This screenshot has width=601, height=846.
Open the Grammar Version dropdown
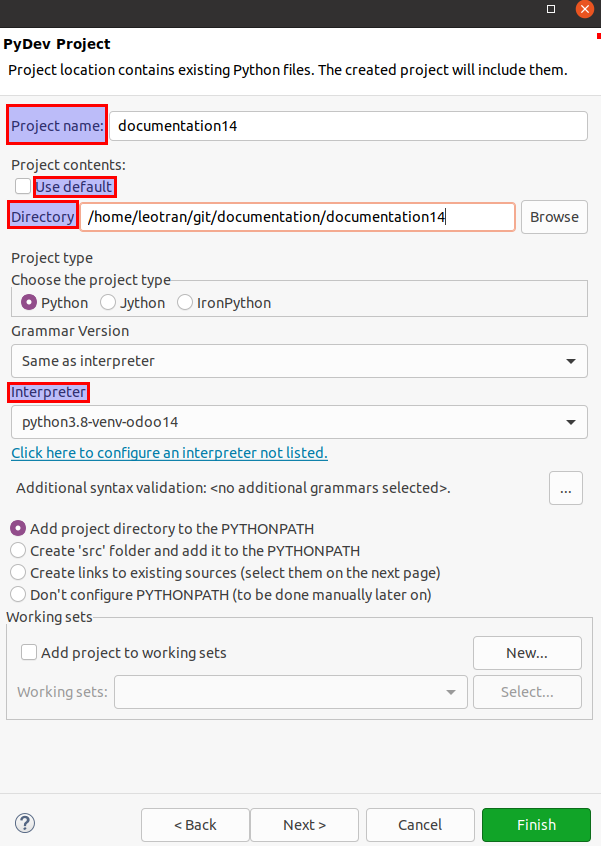[x=299, y=361]
